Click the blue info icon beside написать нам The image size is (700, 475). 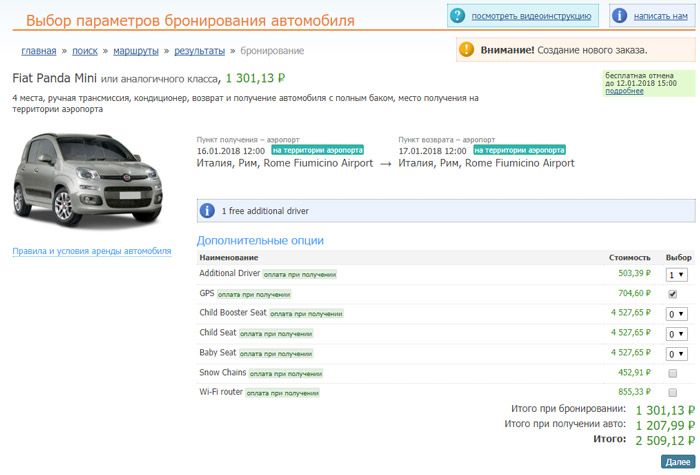point(619,16)
